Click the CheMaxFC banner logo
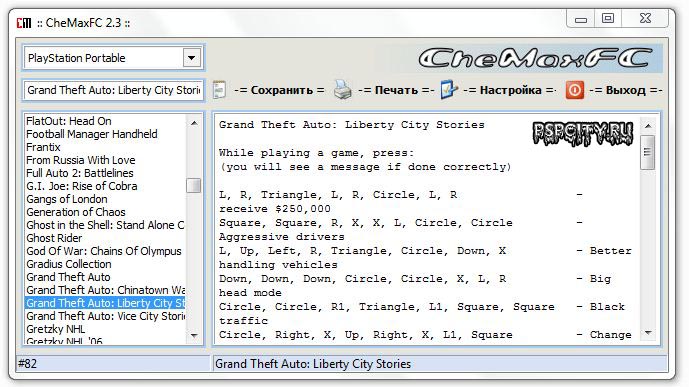Image resolution: width=689 pixels, height=387 pixels. 535,58
